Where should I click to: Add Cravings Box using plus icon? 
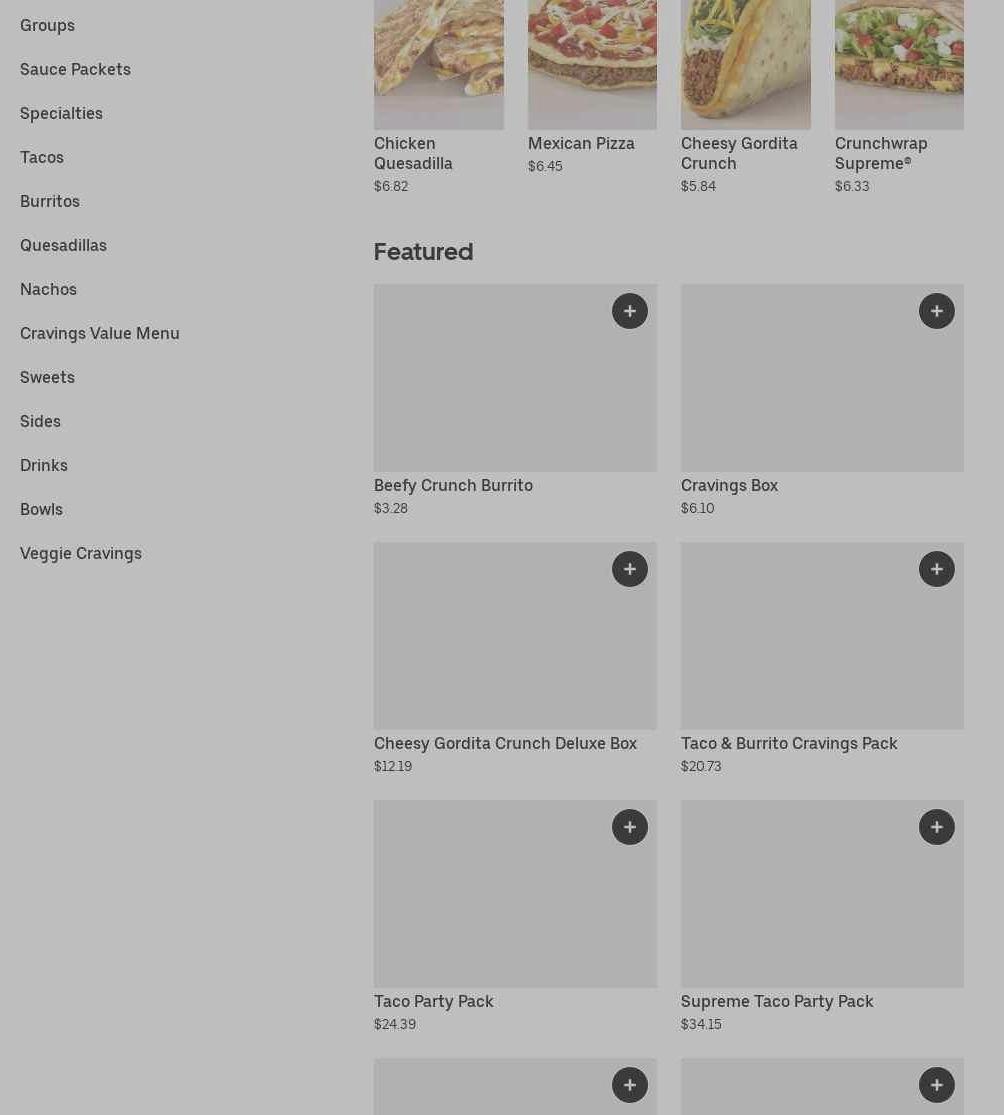(936, 311)
